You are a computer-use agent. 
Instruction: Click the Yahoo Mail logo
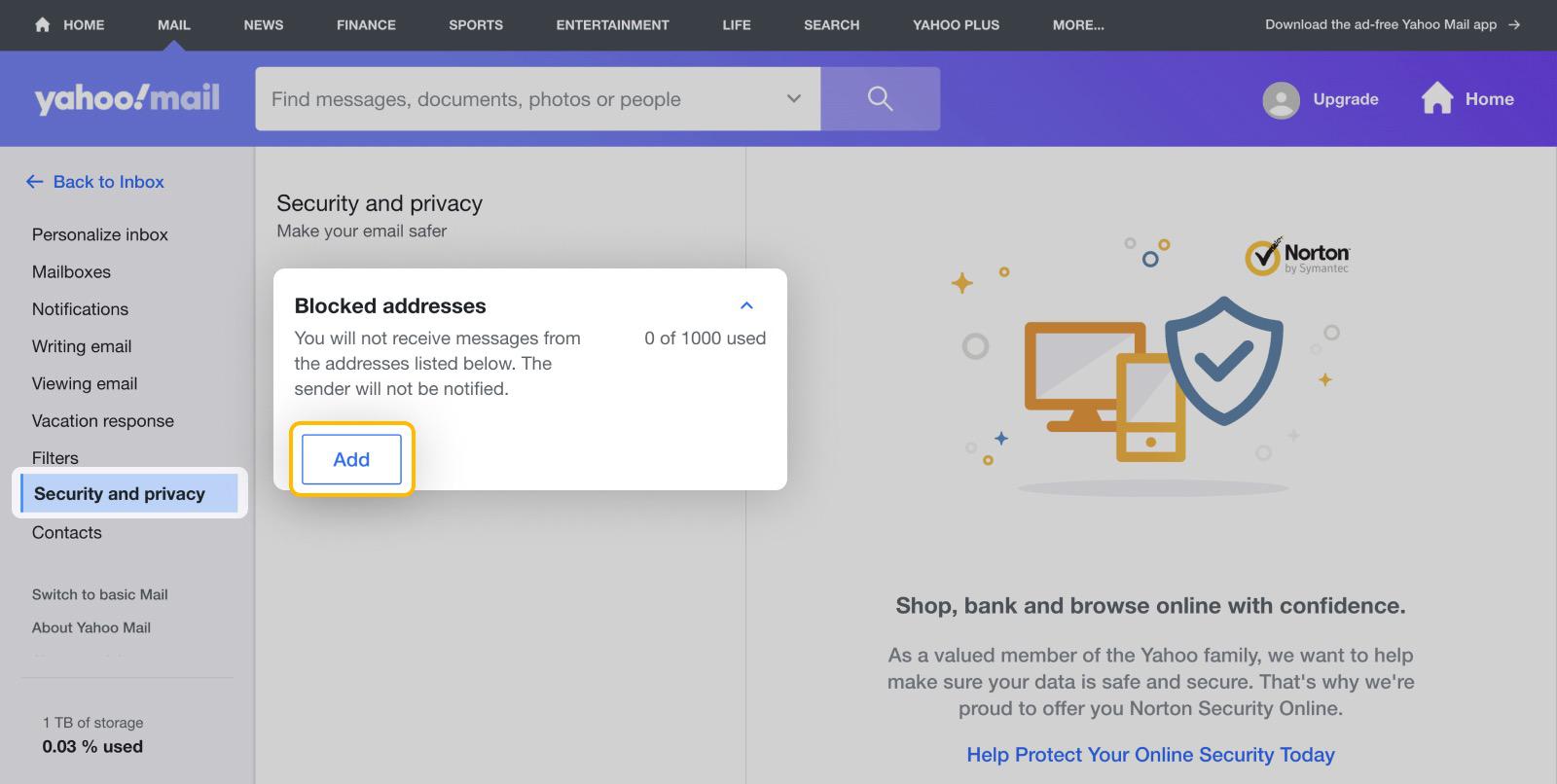127,98
